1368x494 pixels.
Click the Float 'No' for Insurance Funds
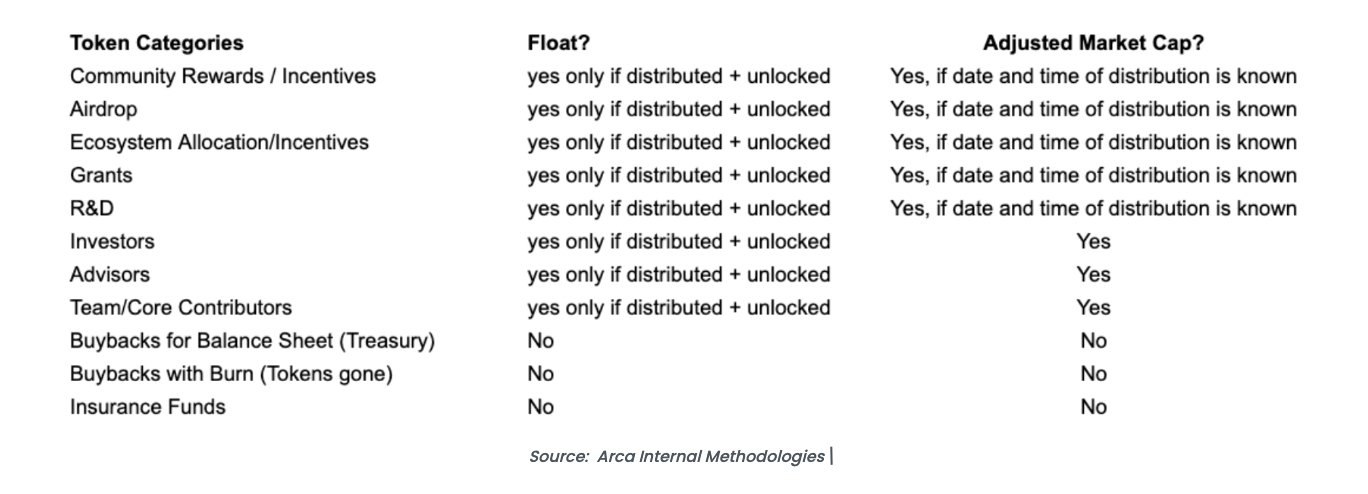click(x=541, y=406)
